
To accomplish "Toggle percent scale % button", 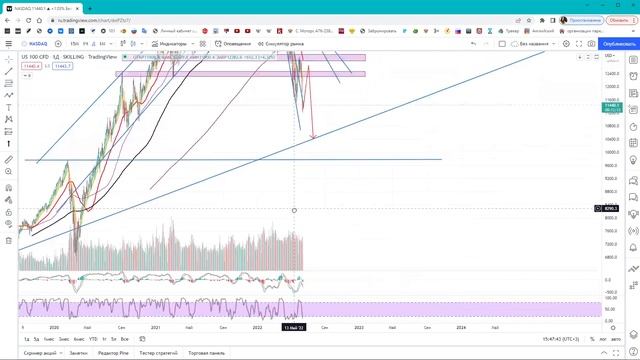I will coord(592,339).
